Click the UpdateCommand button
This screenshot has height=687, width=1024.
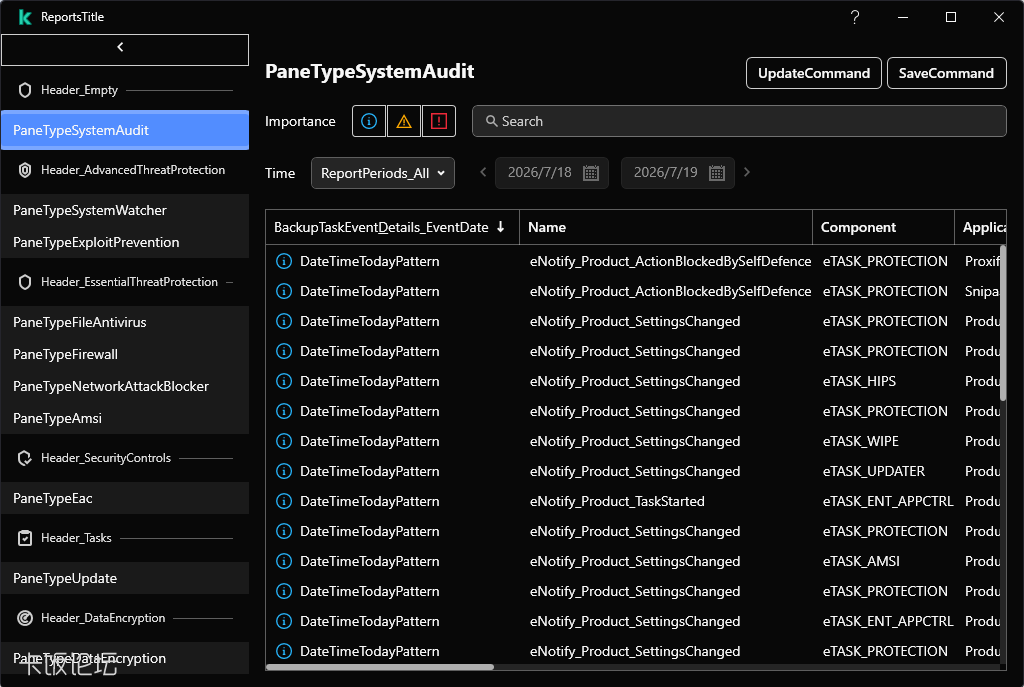pos(814,73)
